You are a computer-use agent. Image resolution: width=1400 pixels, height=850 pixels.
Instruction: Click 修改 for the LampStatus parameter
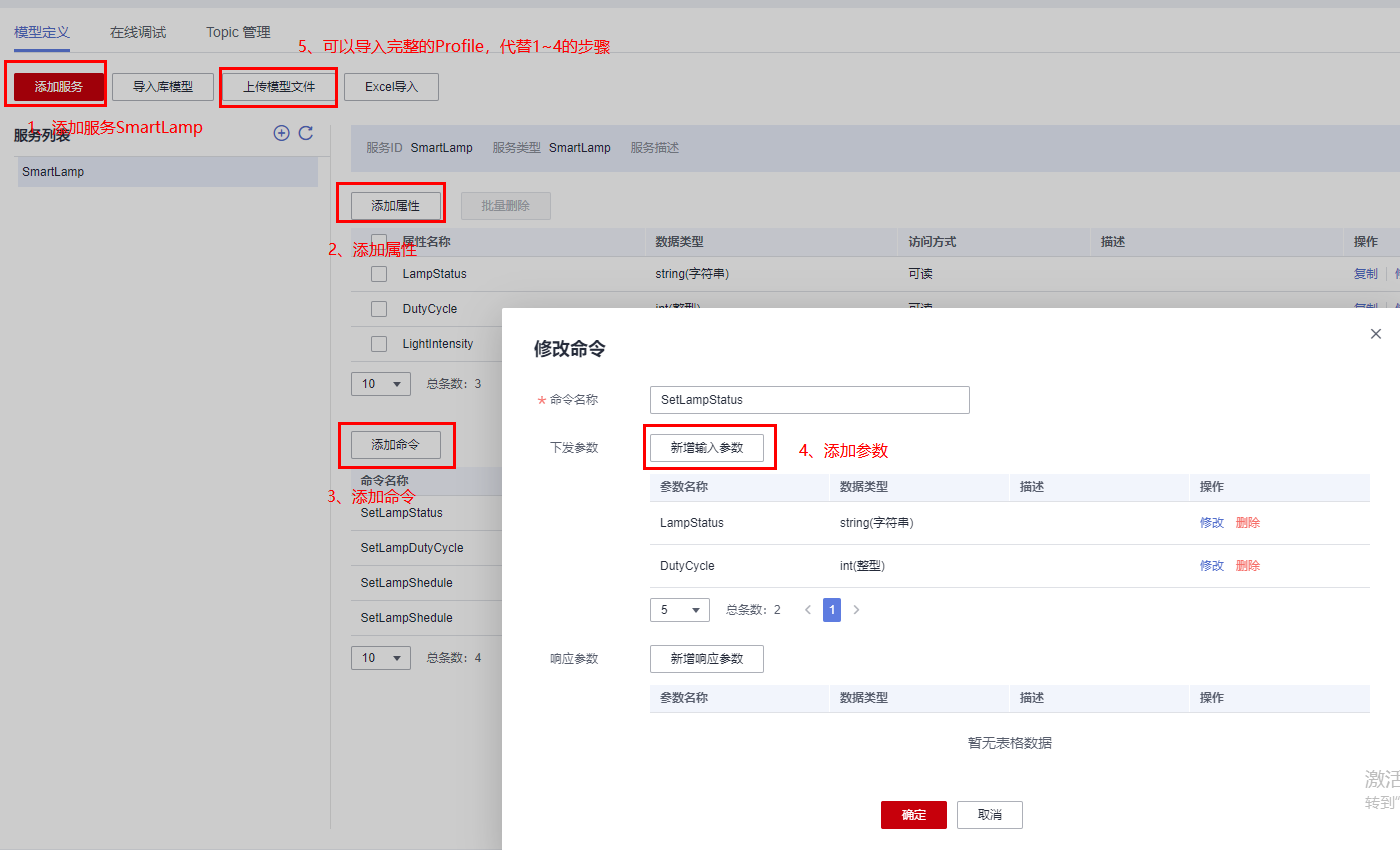1212,523
